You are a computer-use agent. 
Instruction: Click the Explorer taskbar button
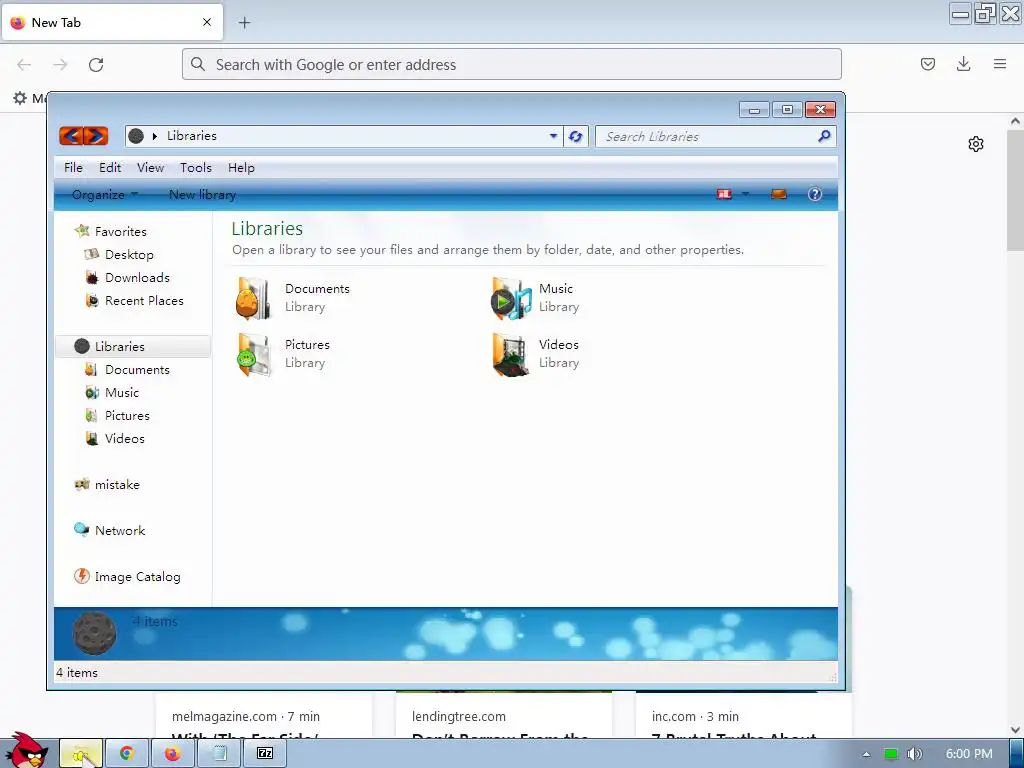point(81,754)
